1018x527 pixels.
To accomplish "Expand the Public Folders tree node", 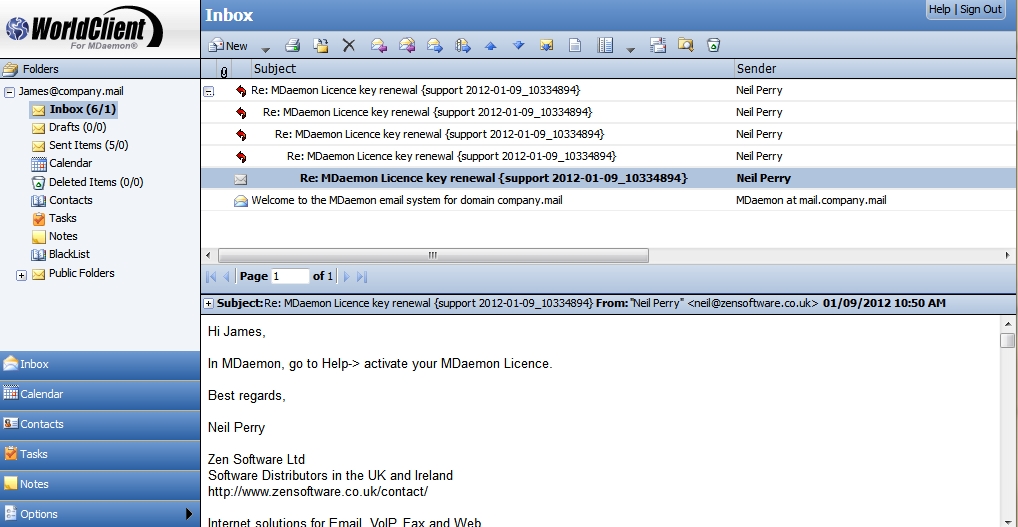I will pos(22,275).
